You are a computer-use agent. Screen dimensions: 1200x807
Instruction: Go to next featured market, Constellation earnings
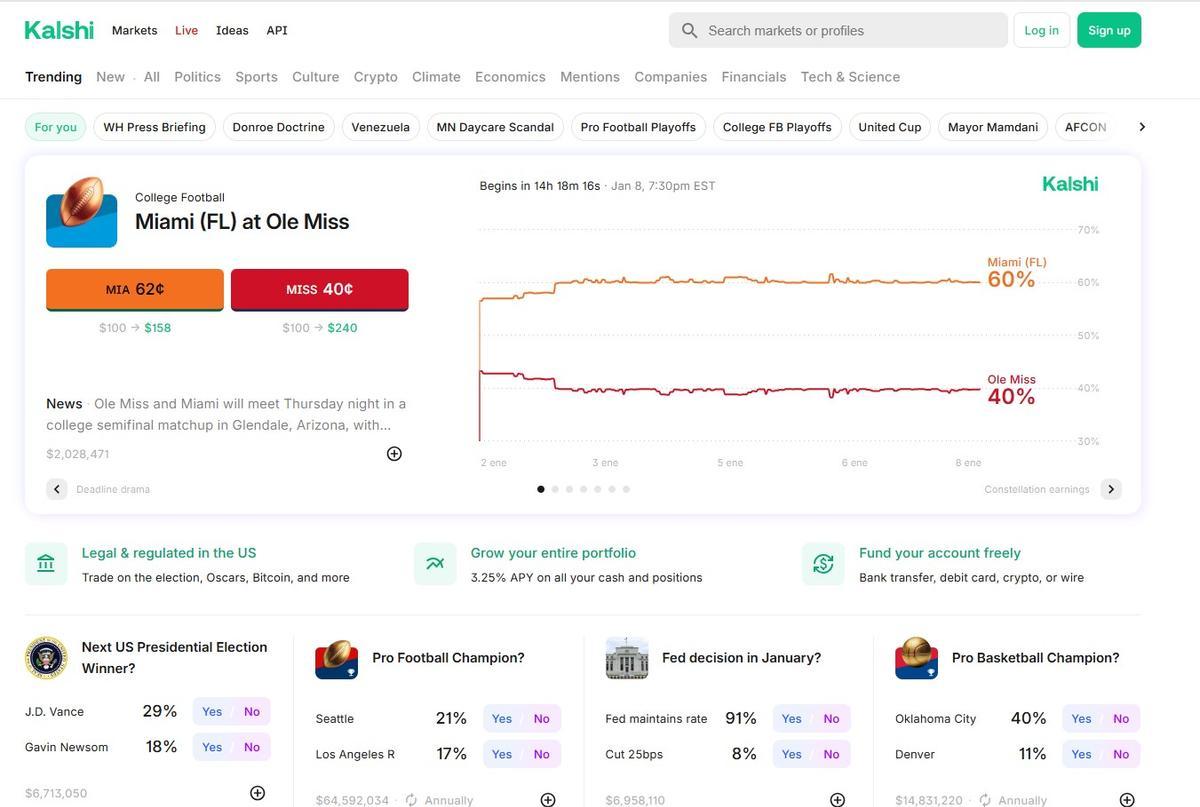coord(1111,489)
